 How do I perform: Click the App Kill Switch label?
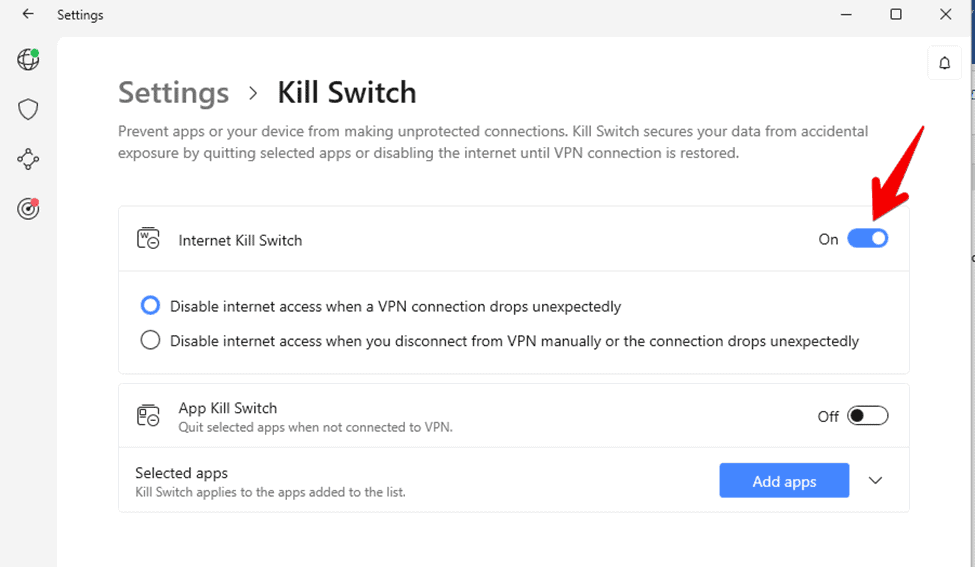227,408
